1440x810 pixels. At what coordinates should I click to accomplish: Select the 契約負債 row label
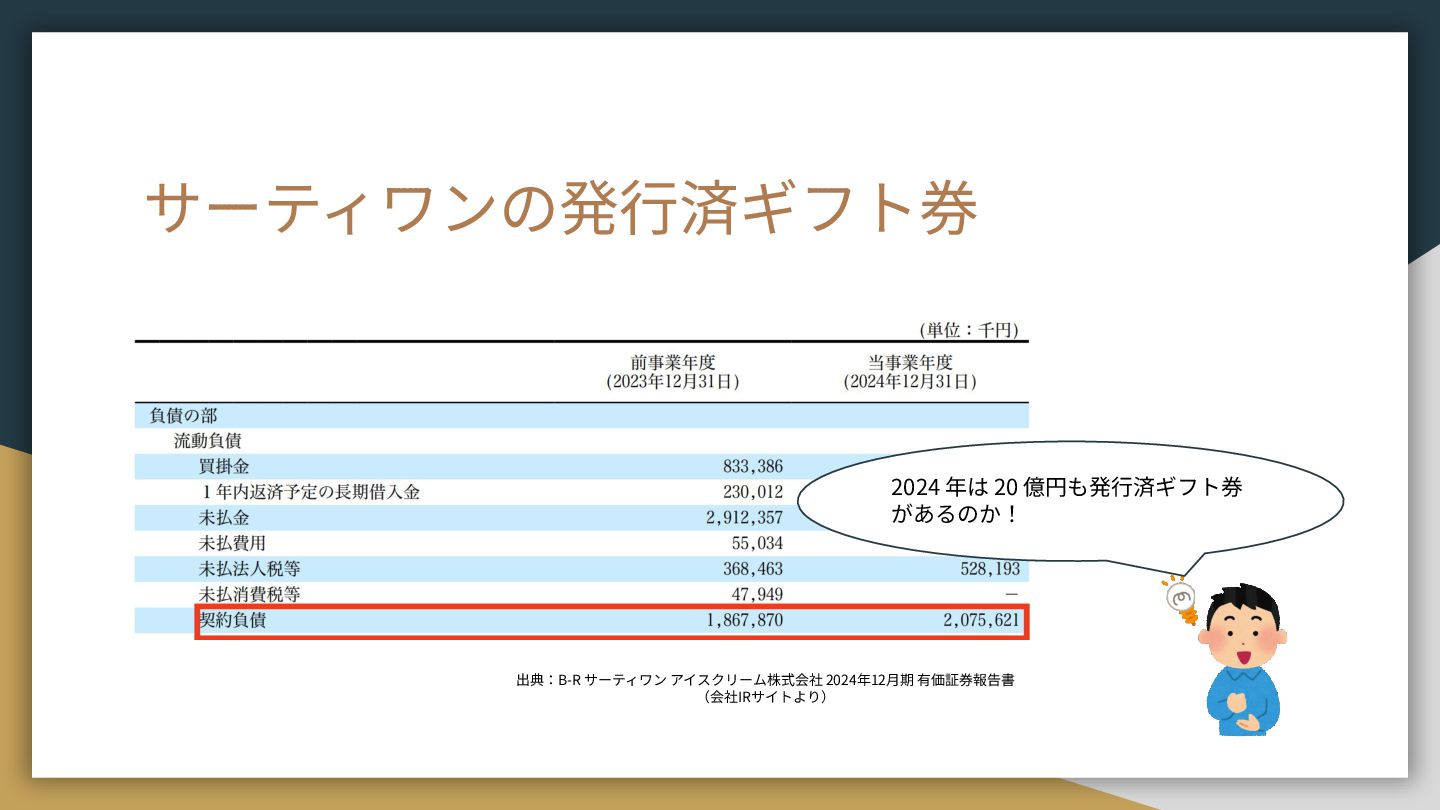point(233,621)
